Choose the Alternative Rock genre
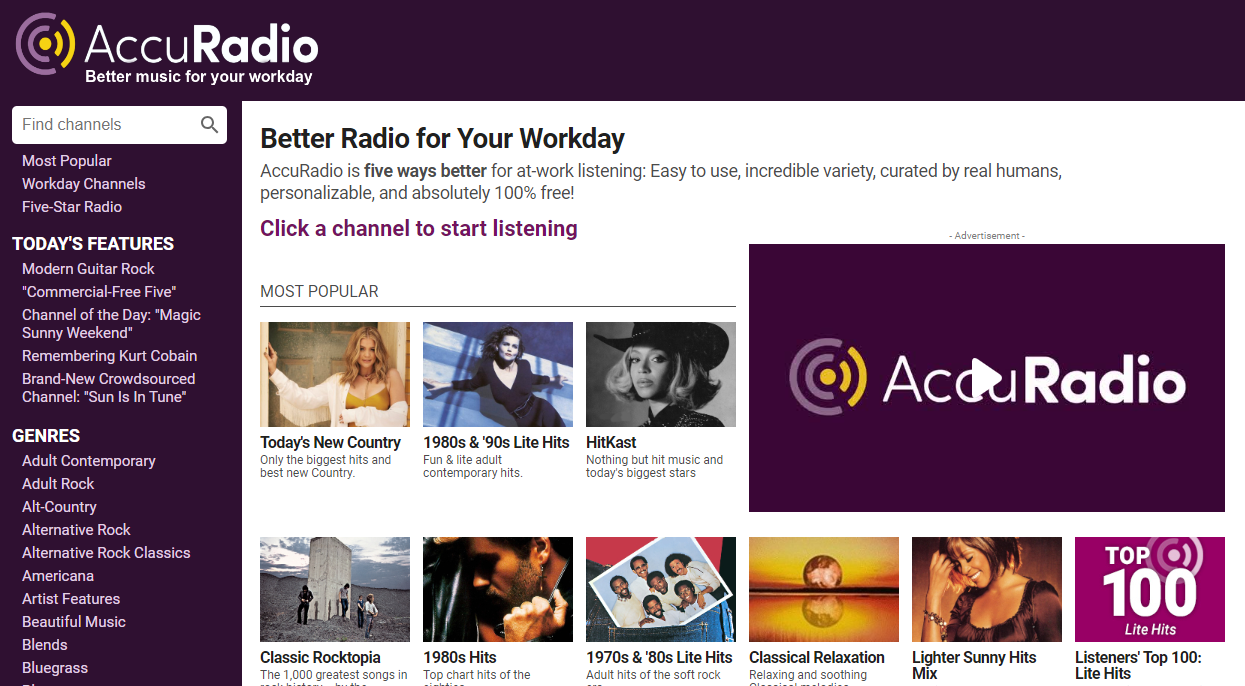1245x686 pixels. tap(77, 530)
